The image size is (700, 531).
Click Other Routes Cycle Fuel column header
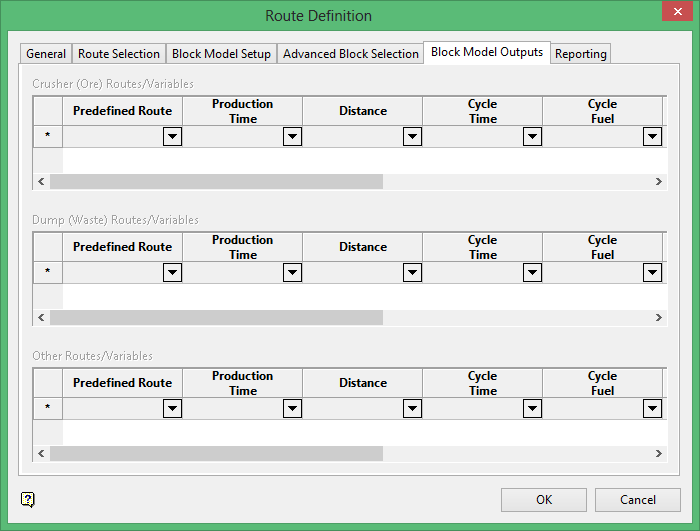point(603,383)
